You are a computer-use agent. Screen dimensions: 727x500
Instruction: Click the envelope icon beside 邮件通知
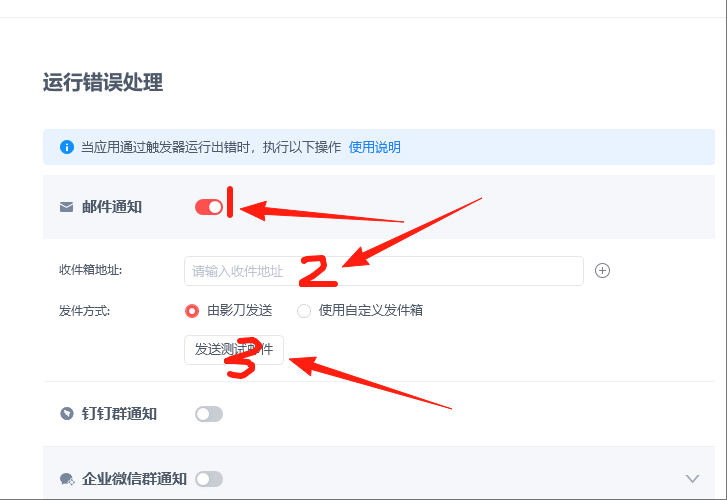tap(66, 207)
